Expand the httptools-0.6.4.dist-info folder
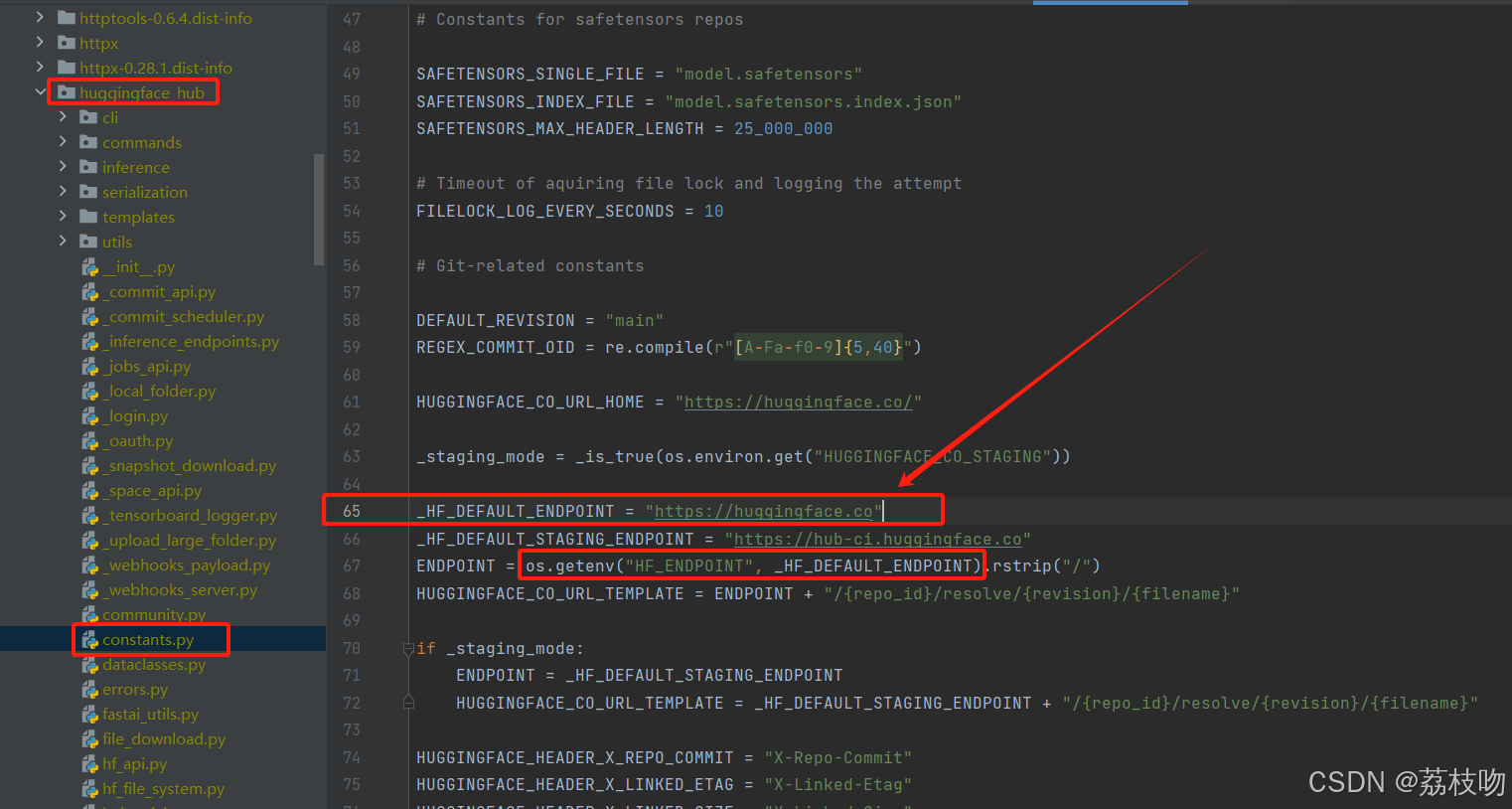1512x809 pixels. pyautogui.click(x=40, y=17)
